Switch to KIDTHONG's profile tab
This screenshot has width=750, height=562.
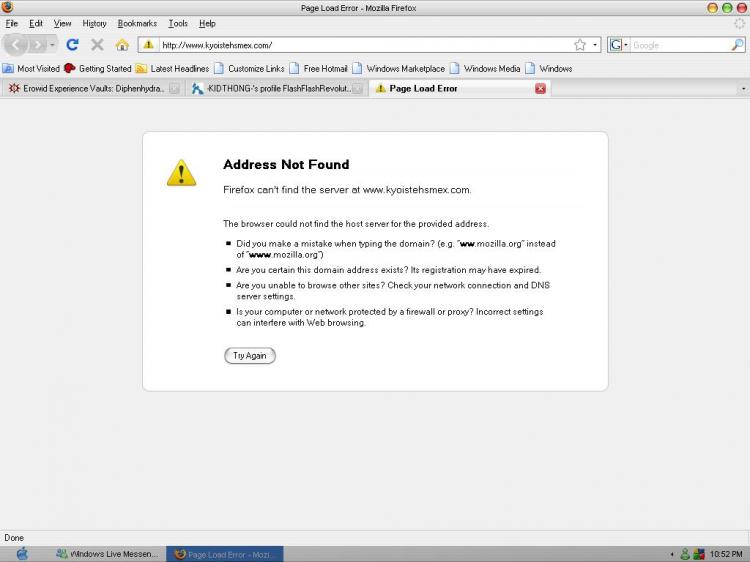tap(270, 88)
